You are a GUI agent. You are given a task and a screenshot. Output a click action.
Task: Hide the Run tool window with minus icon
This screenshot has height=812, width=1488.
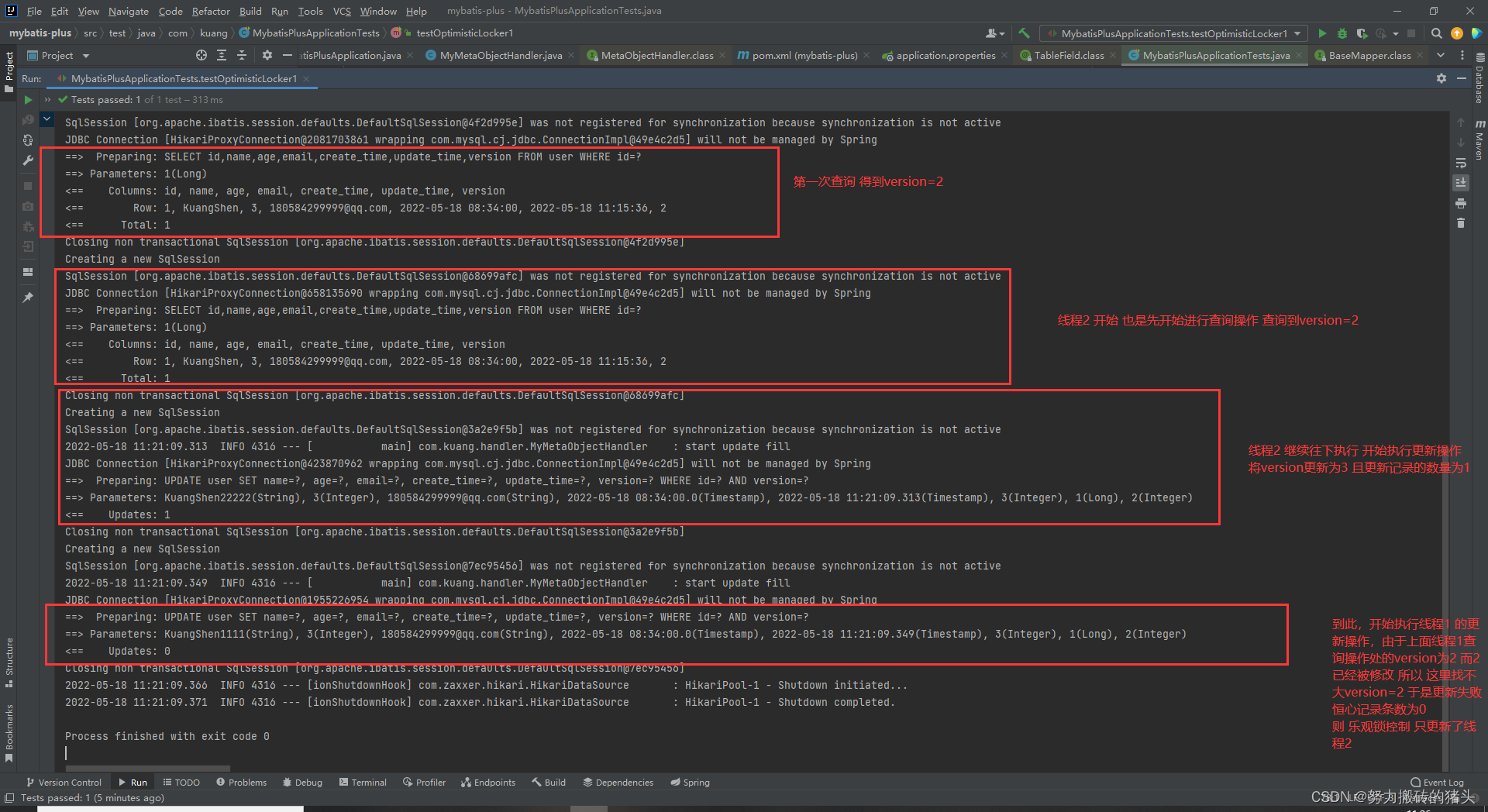pos(1462,78)
